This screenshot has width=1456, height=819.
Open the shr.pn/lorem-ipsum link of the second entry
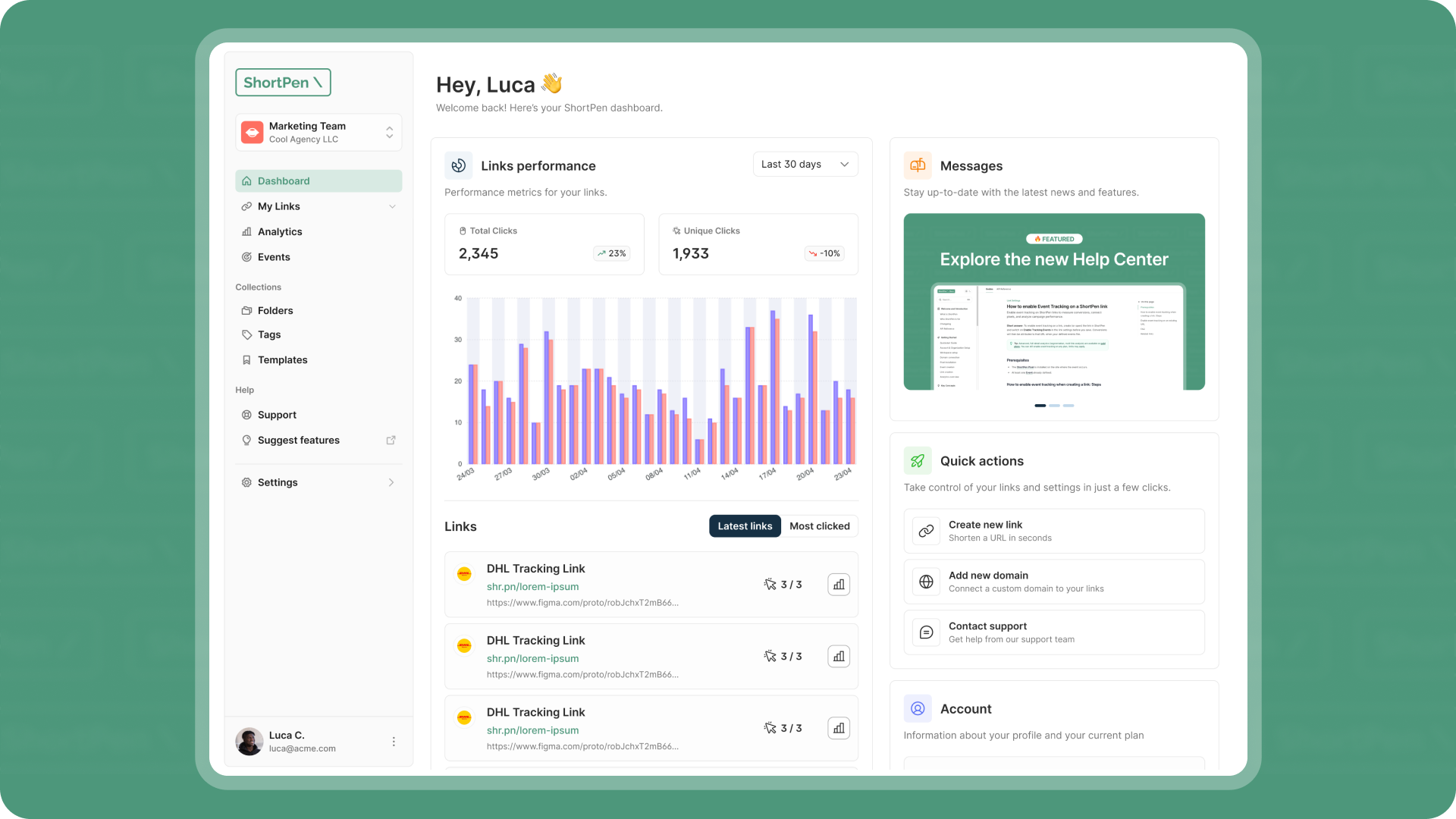click(532, 658)
